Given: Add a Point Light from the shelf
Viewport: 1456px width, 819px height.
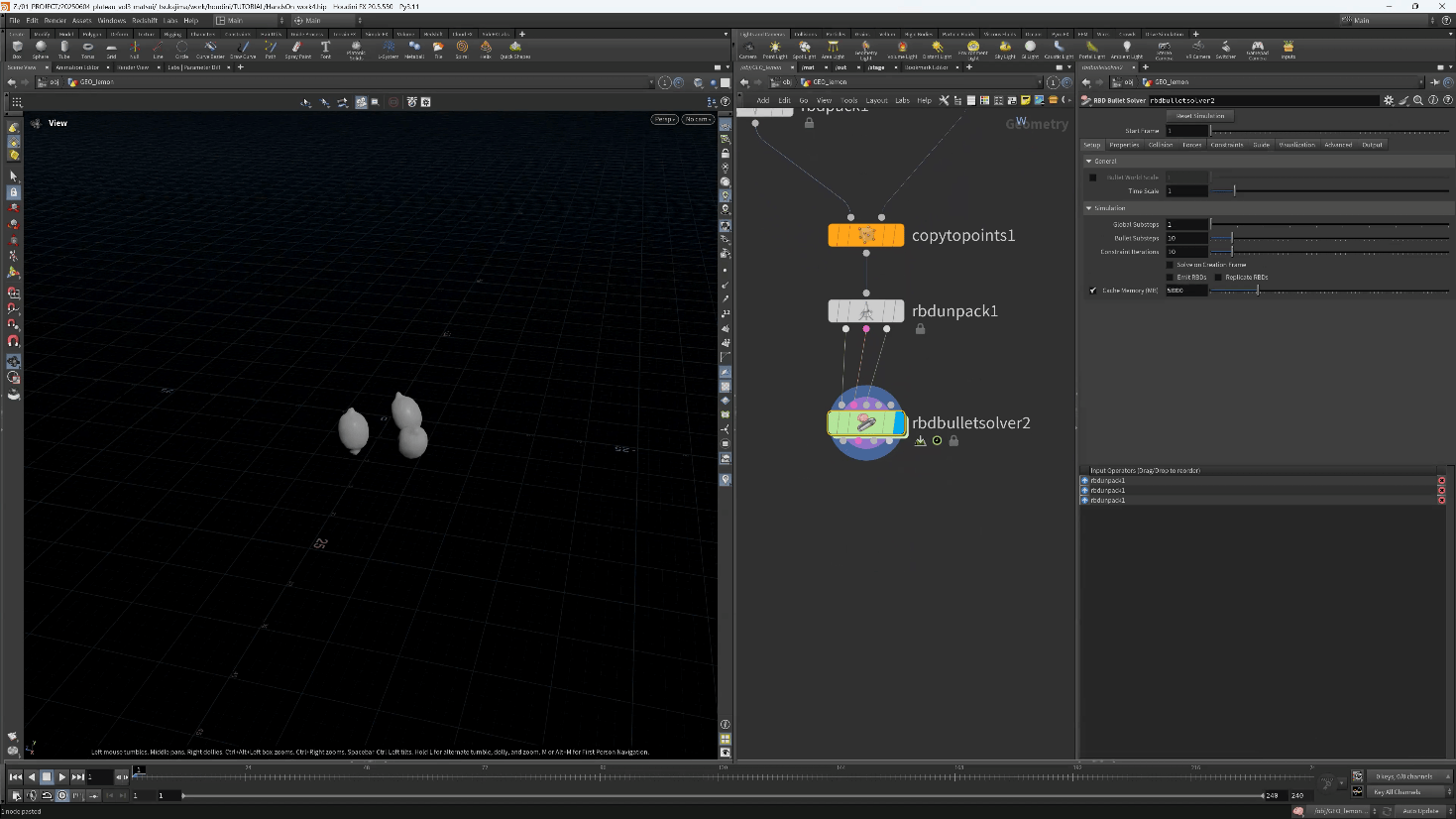Looking at the screenshot, I should coord(775,48).
